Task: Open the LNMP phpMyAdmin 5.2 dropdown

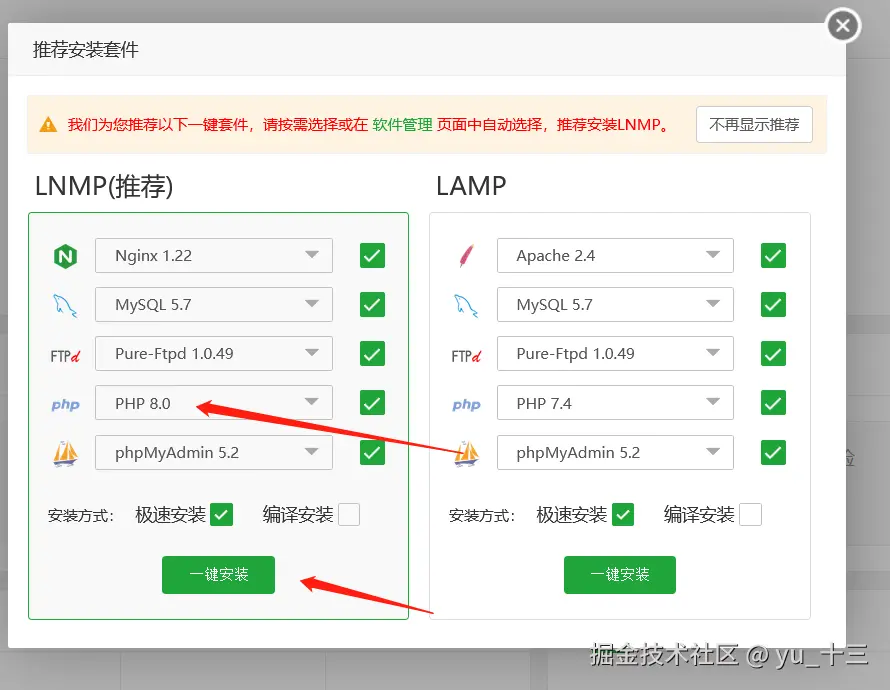Action: (214, 452)
